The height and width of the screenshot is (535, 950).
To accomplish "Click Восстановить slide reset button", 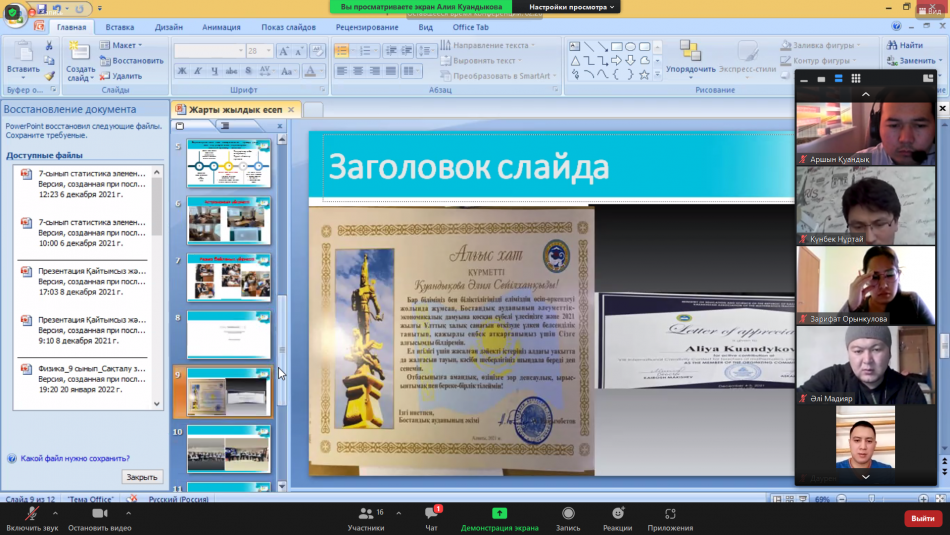I will tap(131, 61).
